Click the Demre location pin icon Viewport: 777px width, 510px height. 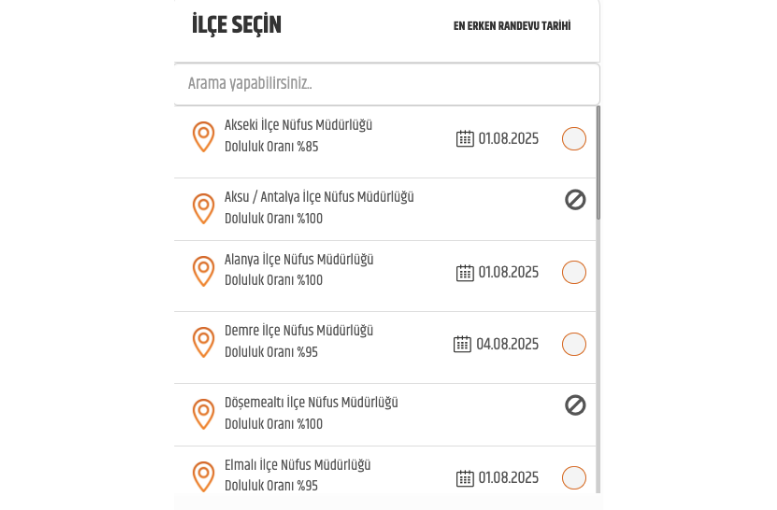pyautogui.click(x=203, y=342)
